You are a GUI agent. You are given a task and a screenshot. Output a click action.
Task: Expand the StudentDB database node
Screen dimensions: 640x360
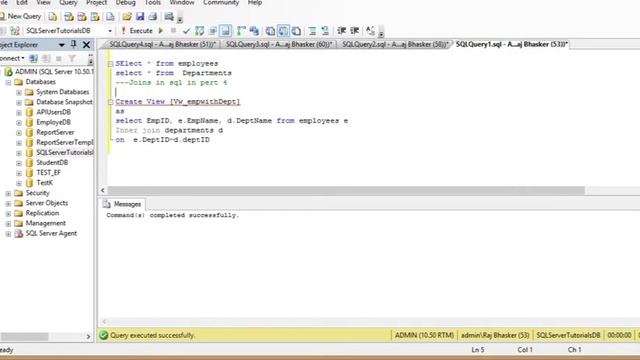coord(19,163)
